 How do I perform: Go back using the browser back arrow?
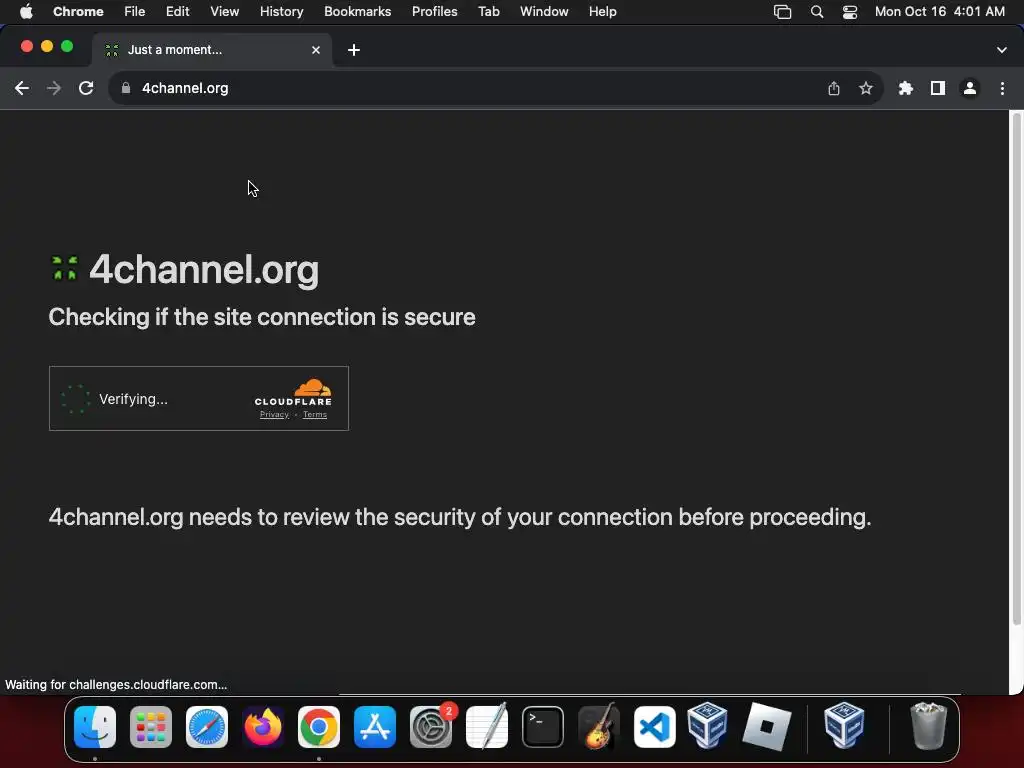[x=22, y=88]
